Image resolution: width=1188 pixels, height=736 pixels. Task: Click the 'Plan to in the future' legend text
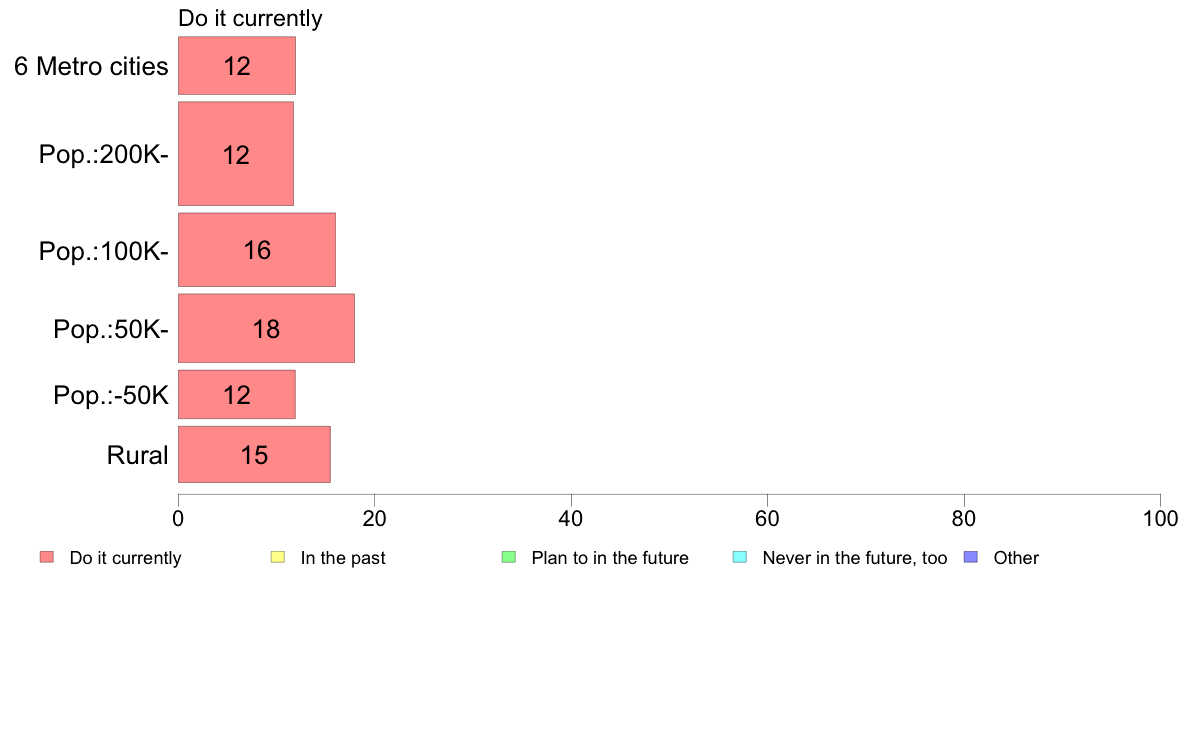click(x=610, y=558)
